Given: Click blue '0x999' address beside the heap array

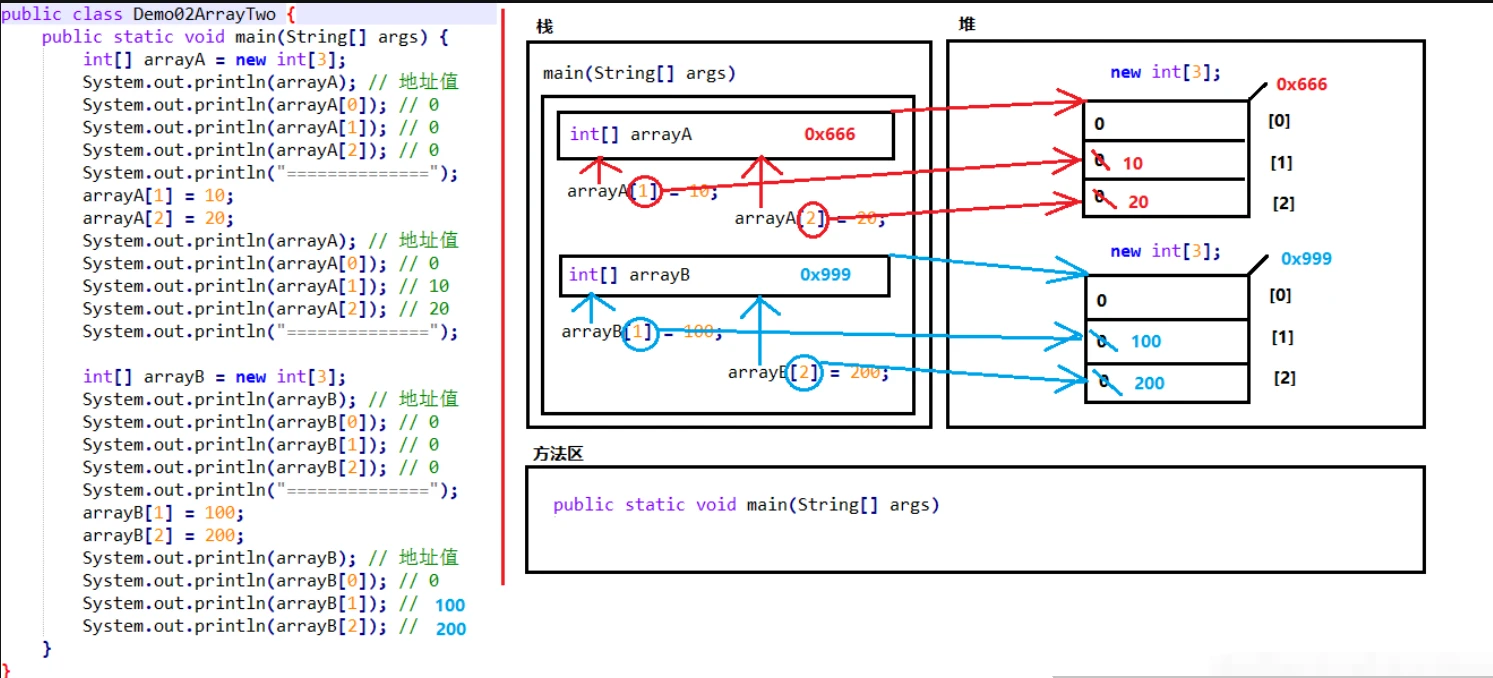Looking at the screenshot, I should tap(1306, 258).
